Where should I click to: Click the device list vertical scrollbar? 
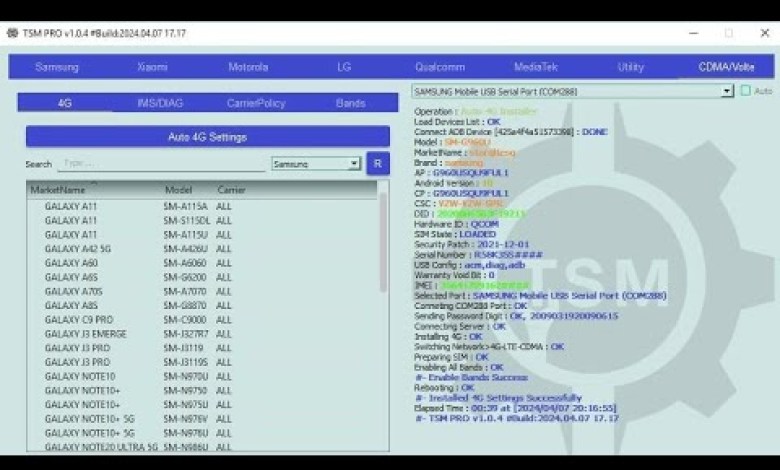click(x=383, y=243)
